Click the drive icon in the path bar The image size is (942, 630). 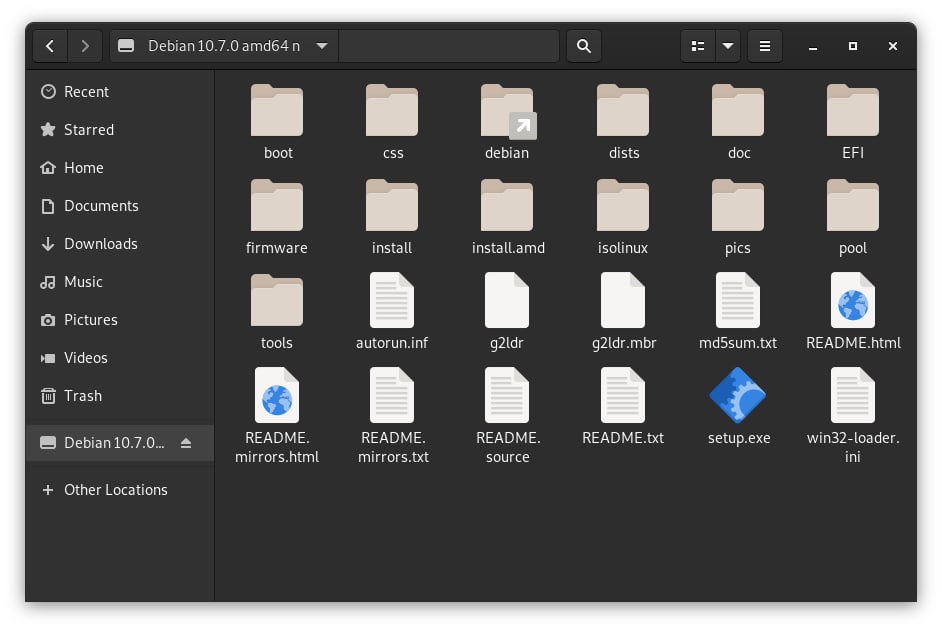click(x=126, y=46)
